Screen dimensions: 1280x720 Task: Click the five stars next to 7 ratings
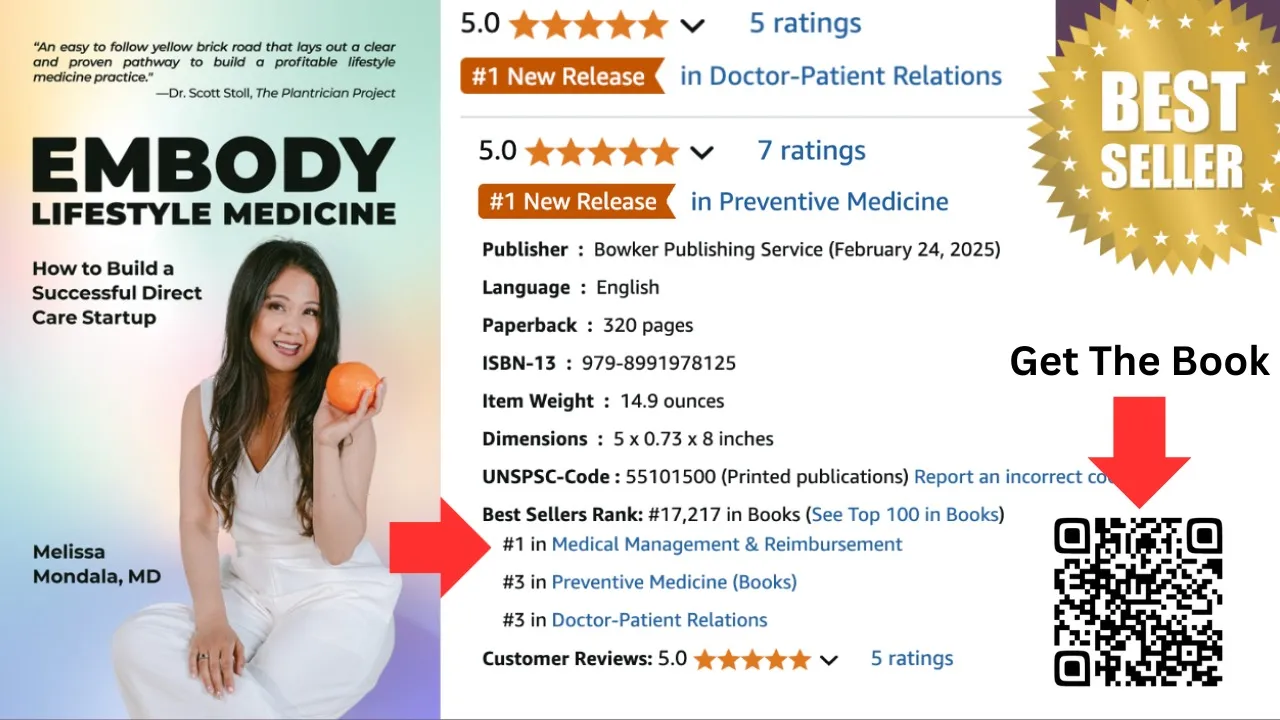coord(602,152)
